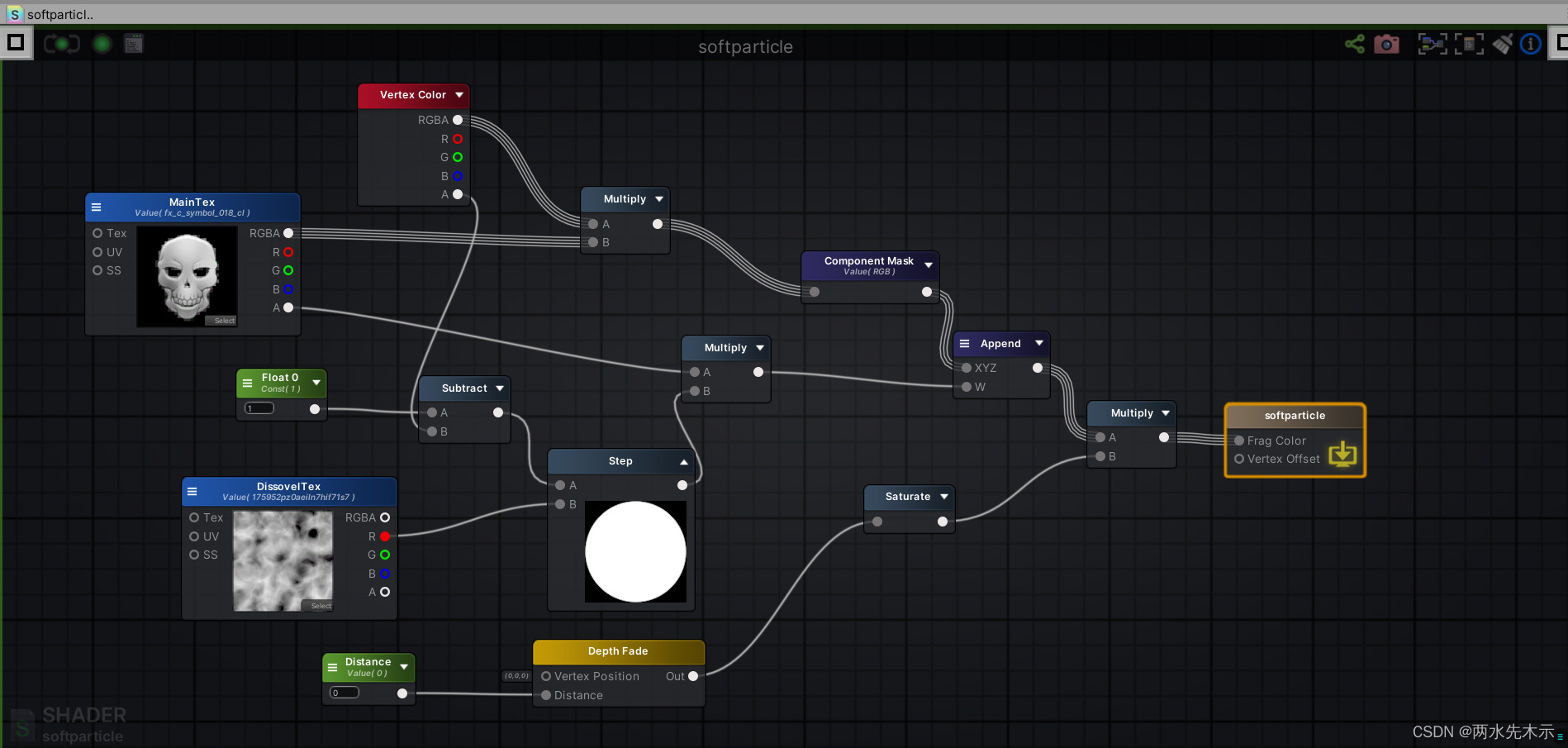Open the Float 0 node dropdown arrow
This screenshot has width=1568, height=748.
[316, 383]
